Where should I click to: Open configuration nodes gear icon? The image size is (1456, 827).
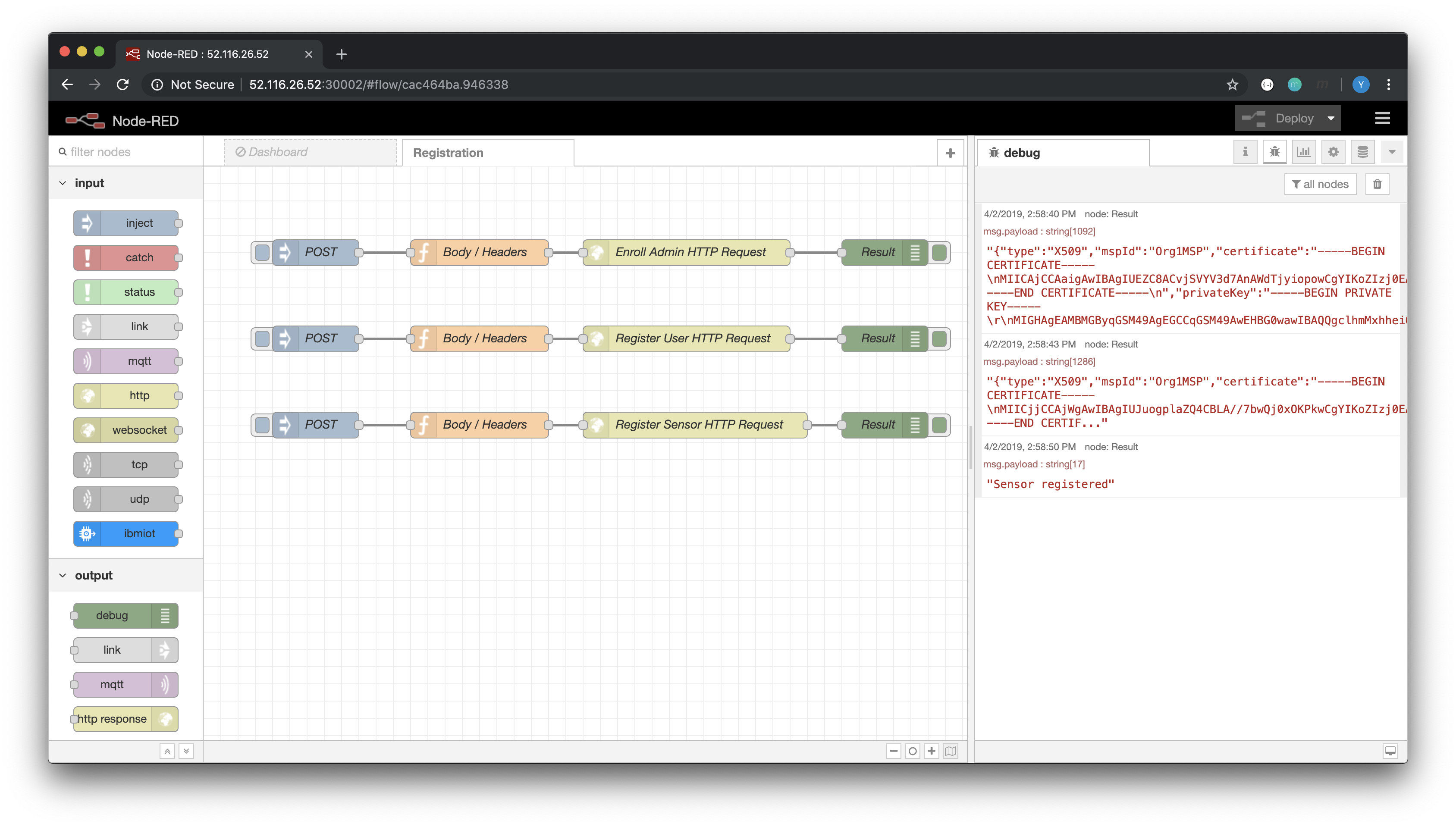[1333, 152]
